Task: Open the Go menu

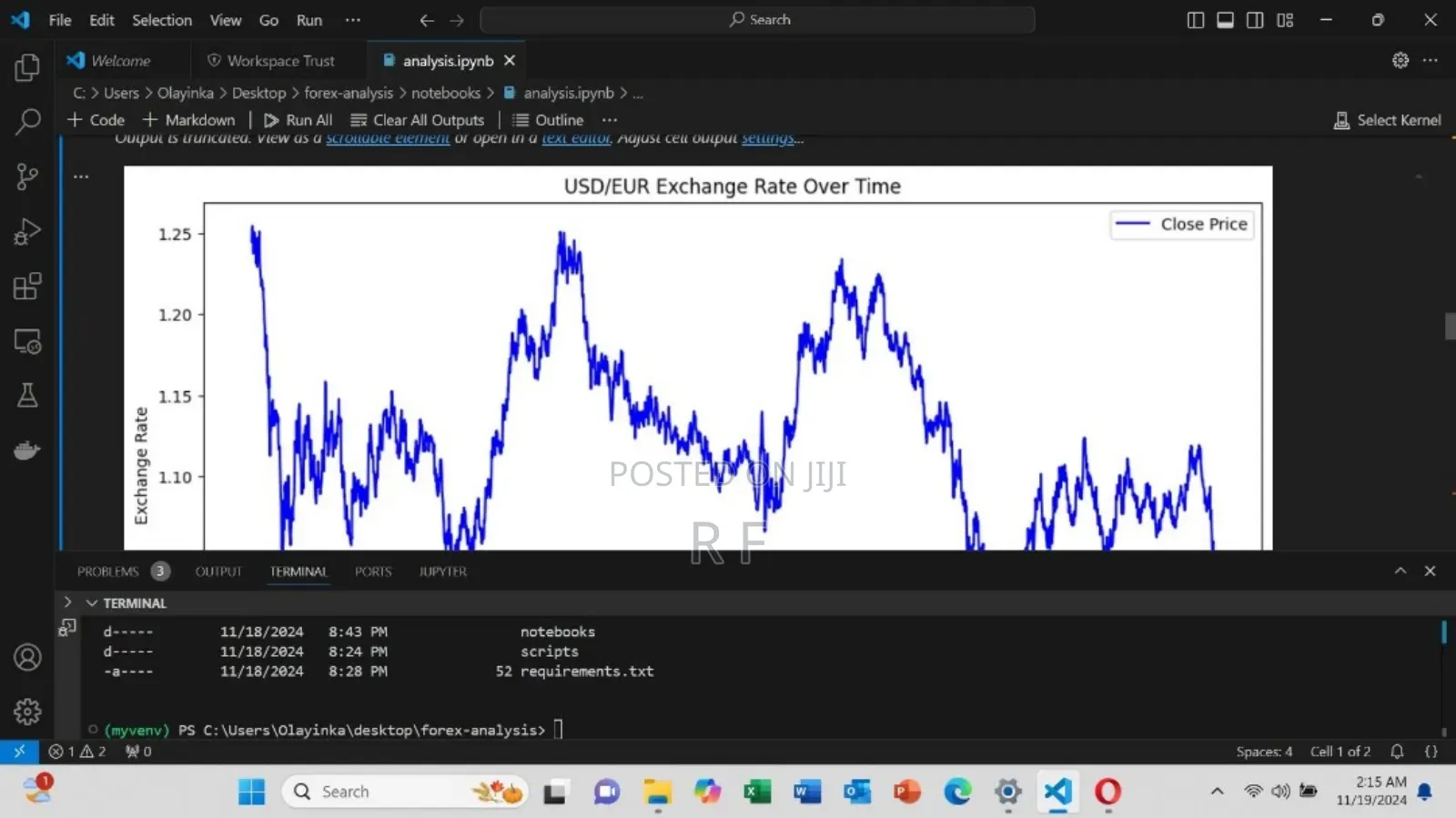Action: (x=268, y=20)
